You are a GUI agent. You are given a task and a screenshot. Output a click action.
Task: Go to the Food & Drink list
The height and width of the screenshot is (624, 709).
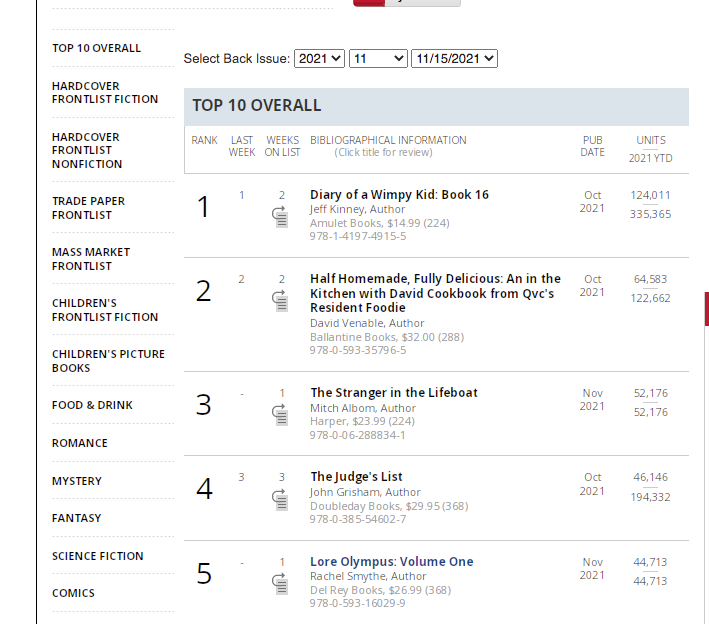[92, 405]
